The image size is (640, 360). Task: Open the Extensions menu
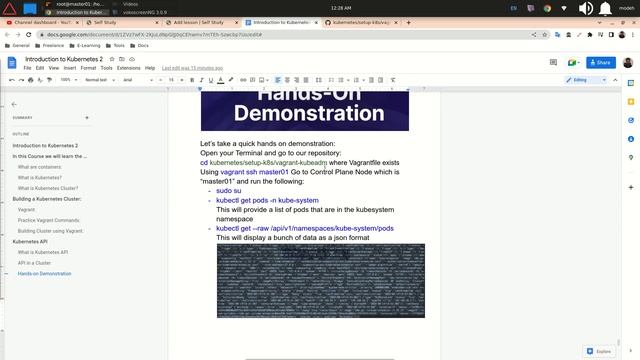pos(129,68)
